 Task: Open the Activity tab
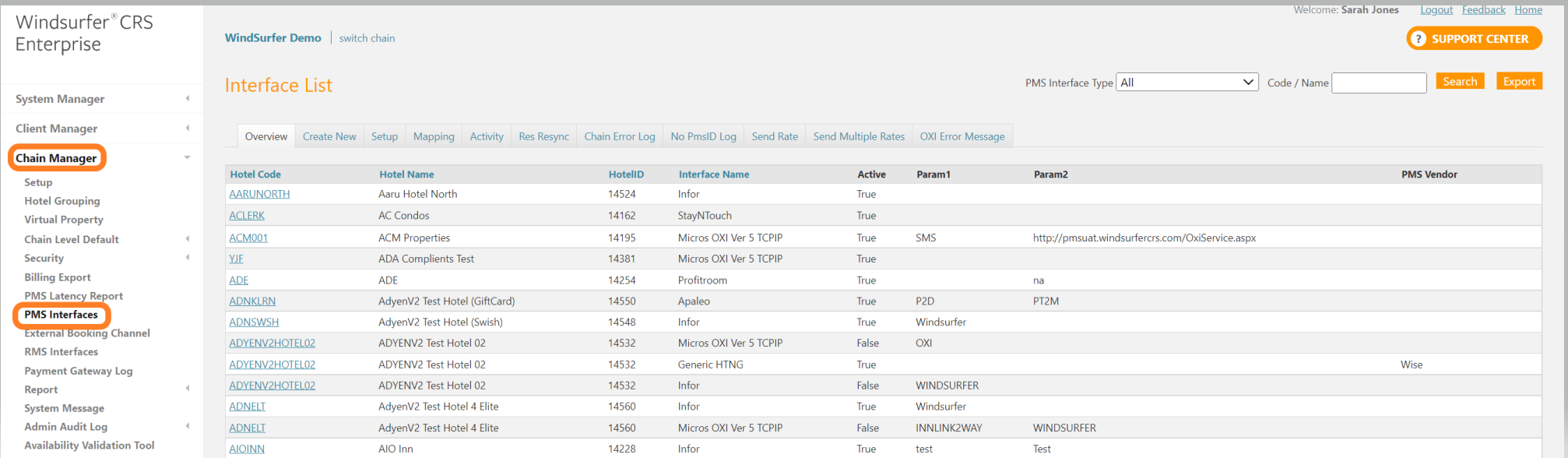tap(487, 136)
